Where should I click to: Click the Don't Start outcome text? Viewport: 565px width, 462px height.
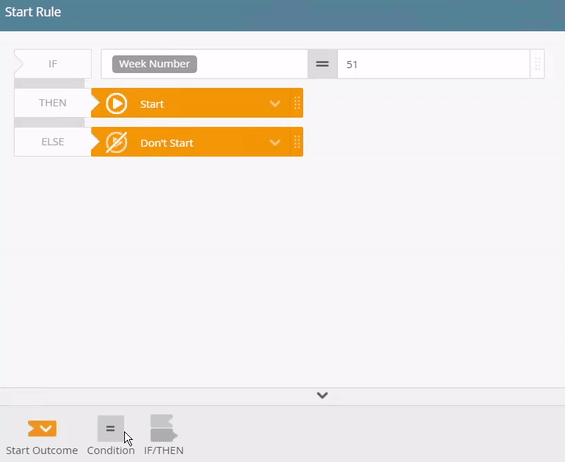coord(167,143)
